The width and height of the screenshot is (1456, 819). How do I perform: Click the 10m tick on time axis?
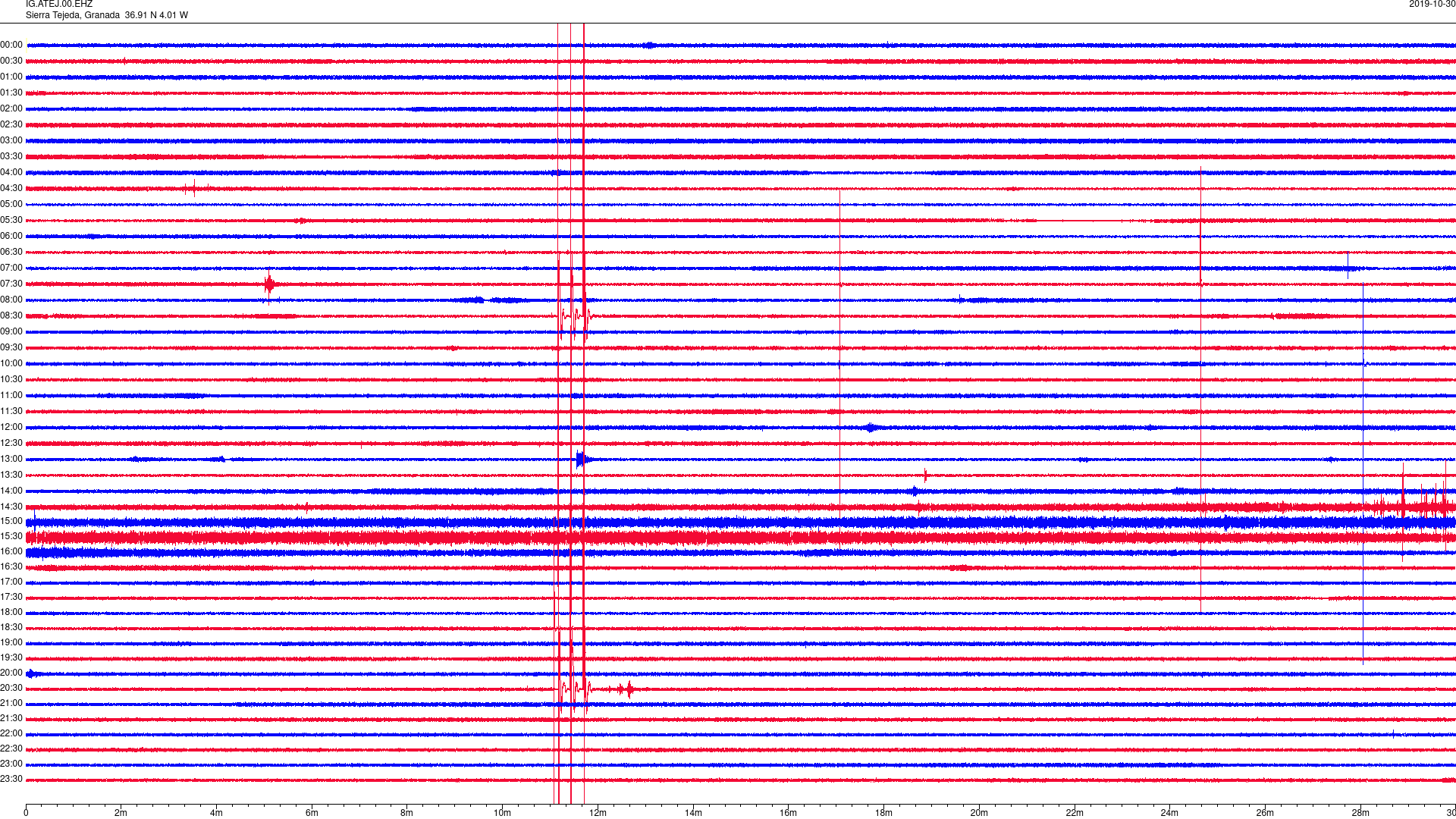[x=502, y=813]
